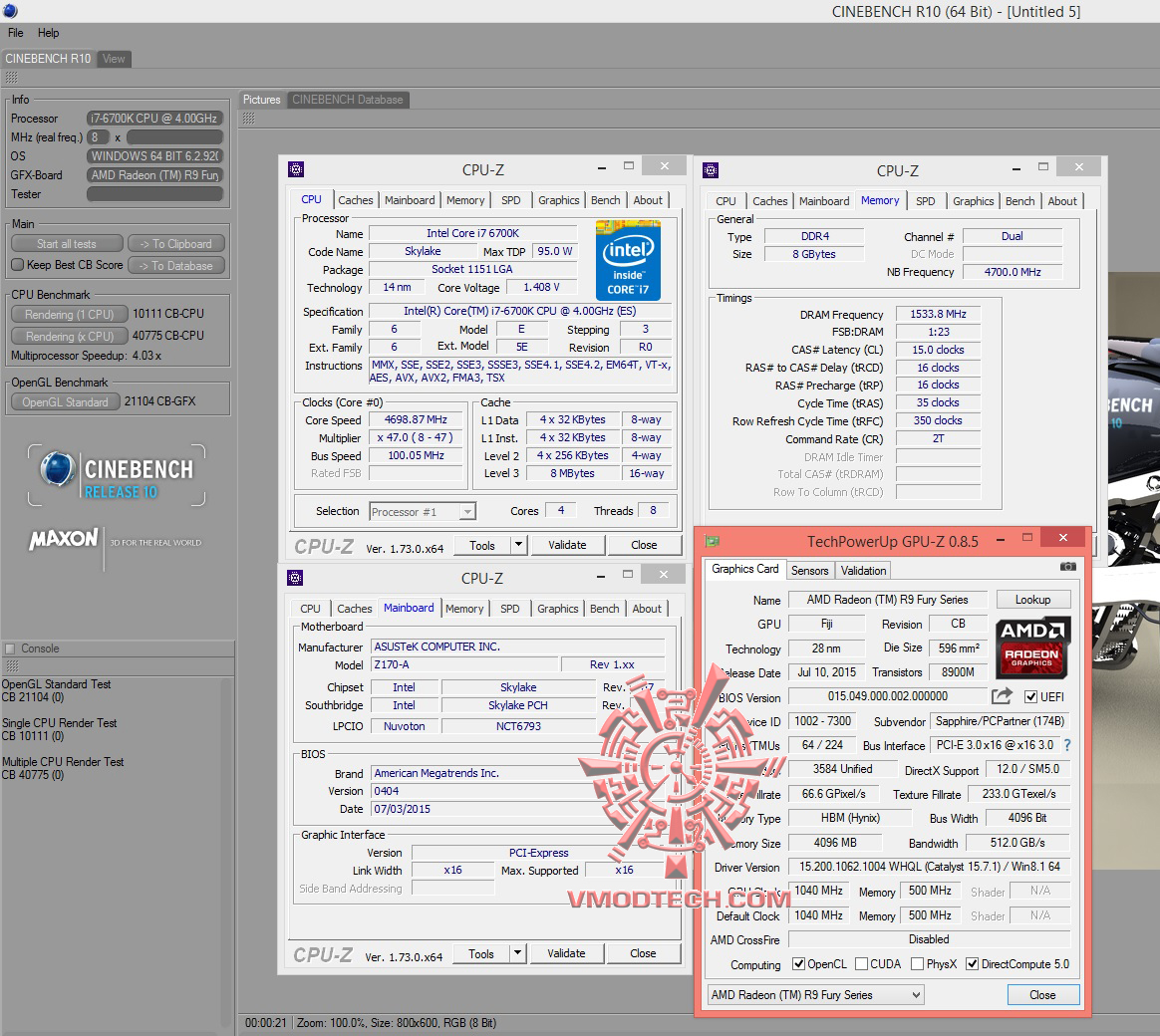Click the Cinebench app icon in title bar

pos(10,11)
